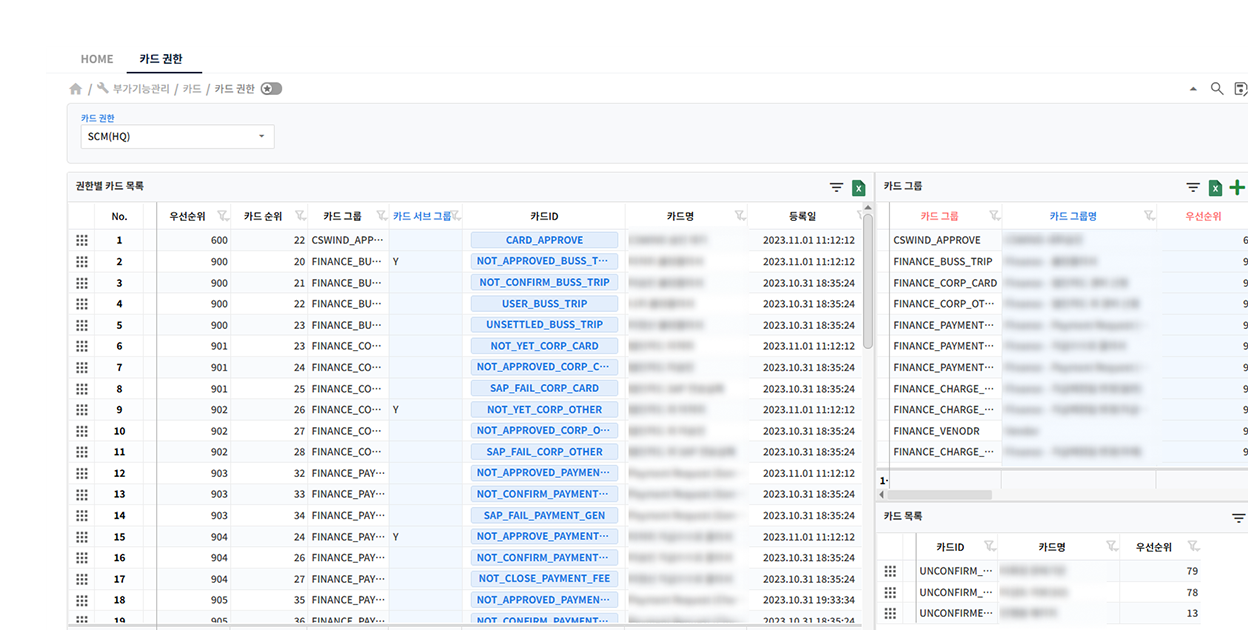The height and width of the screenshot is (630, 1248).
Task: Open filter menu of 권한별 카드 목록 panel
Action: [836, 187]
